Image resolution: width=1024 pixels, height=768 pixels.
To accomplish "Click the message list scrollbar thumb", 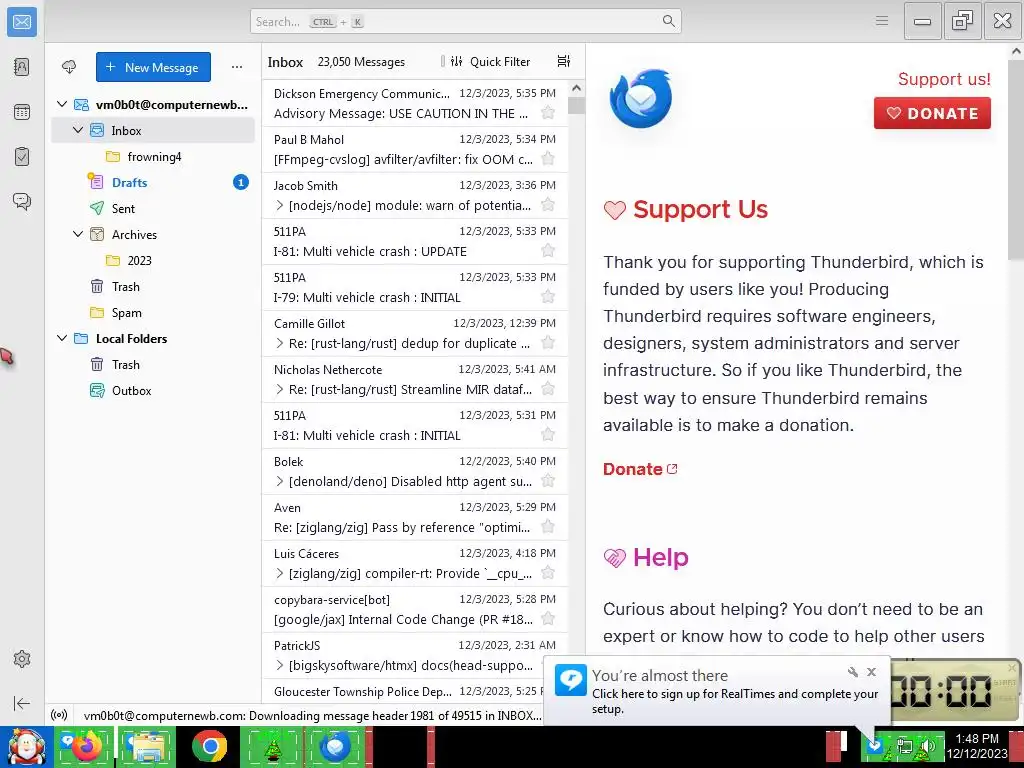I will pos(575,105).
